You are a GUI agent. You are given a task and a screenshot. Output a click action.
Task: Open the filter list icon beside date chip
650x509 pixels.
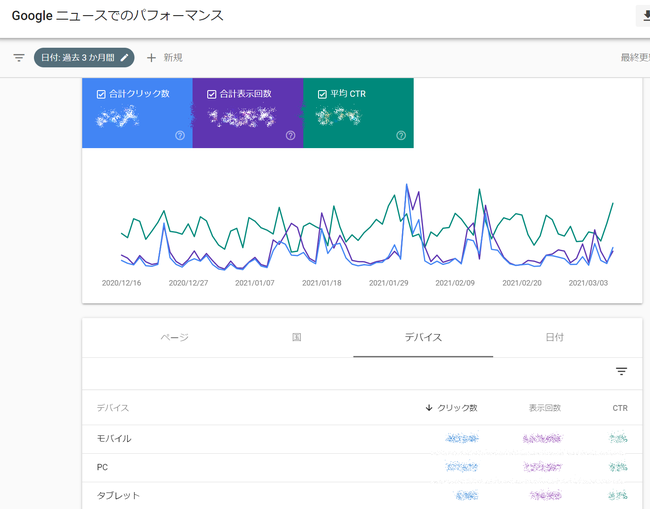pyautogui.click(x=19, y=58)
